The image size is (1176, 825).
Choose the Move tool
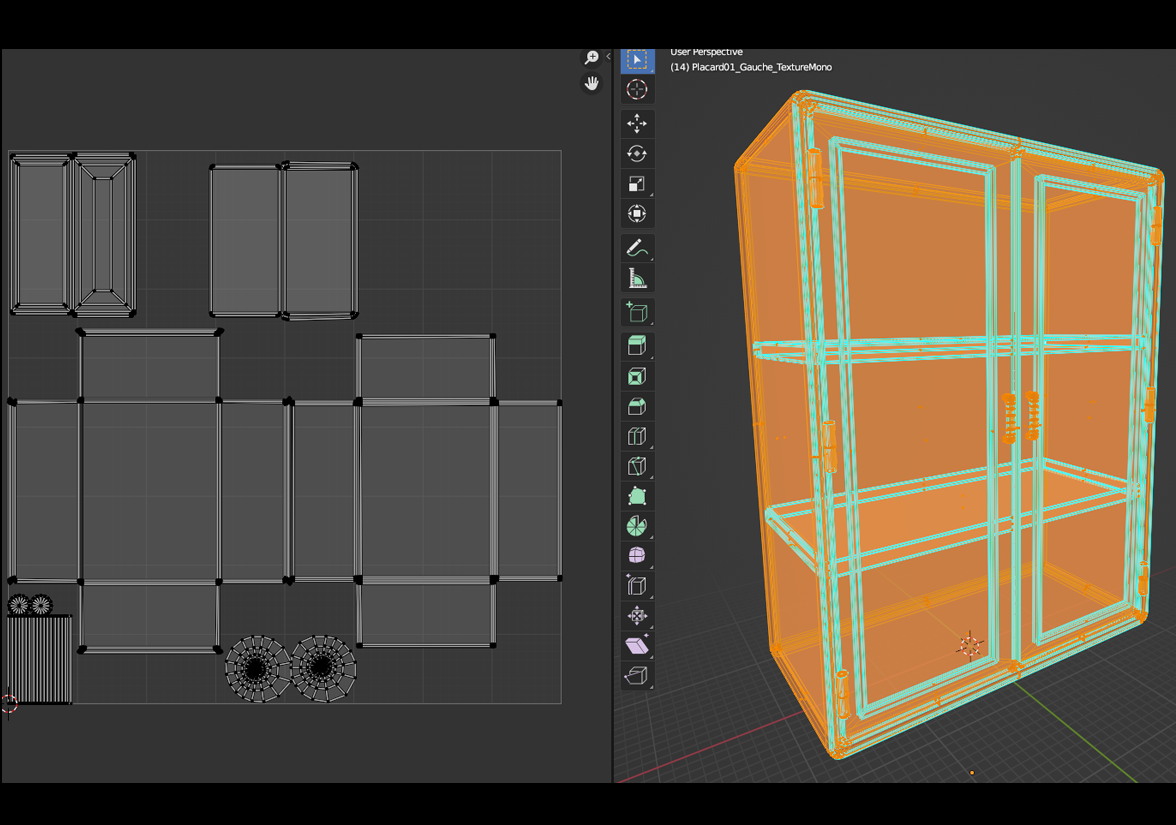tap(637, 124)
